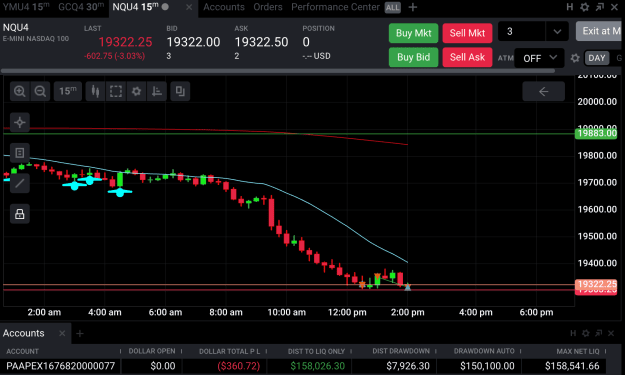
Task: Zoom in on the chart with magnifier plus
Action: 20,91
